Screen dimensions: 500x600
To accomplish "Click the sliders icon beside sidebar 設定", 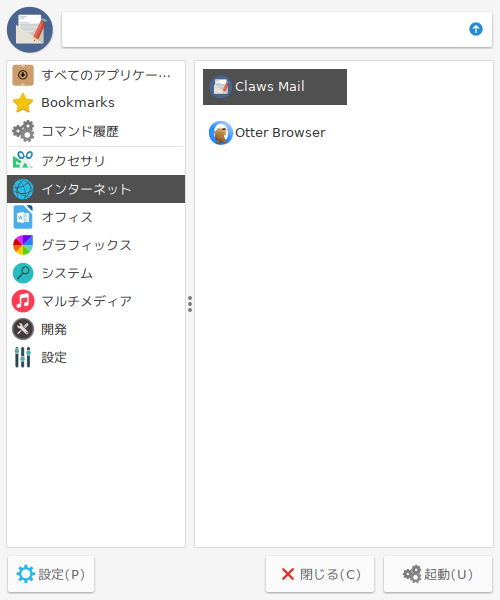I will [23, 357].
